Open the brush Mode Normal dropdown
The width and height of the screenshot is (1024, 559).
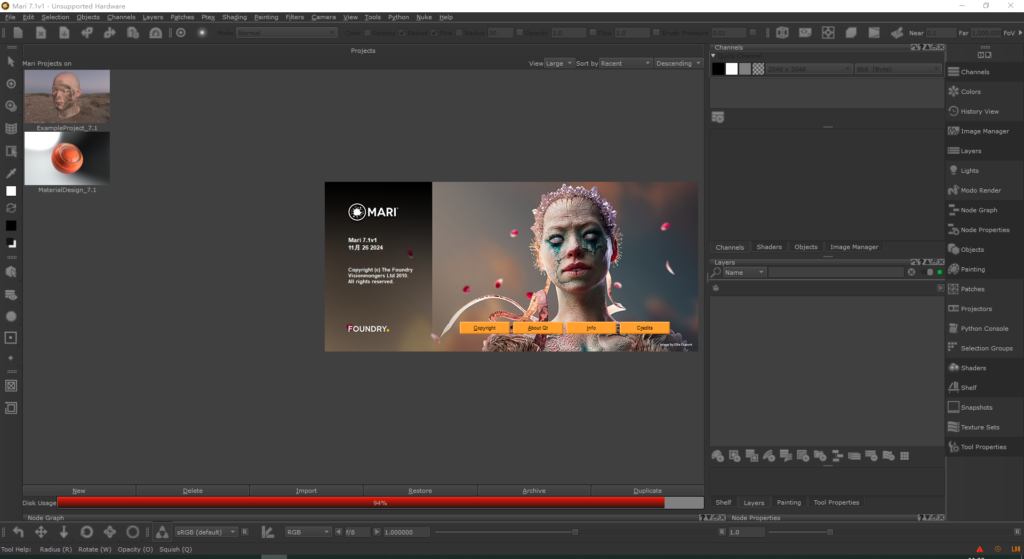click(286, 33)
